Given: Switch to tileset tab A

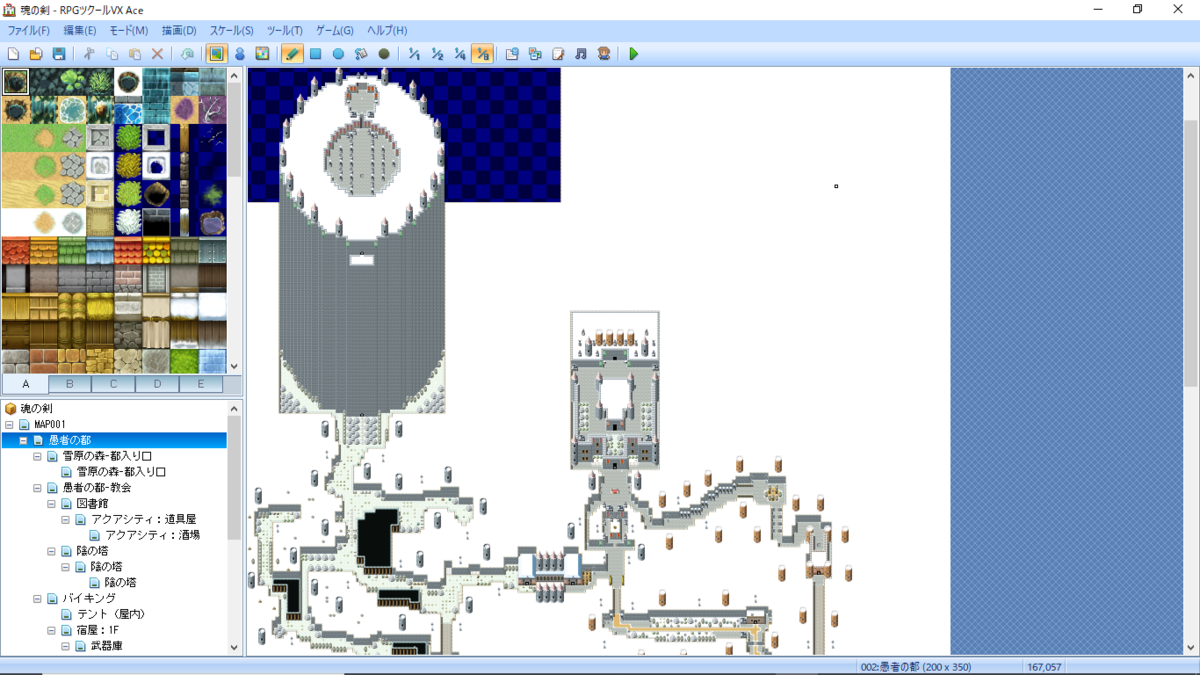Looking at the screenshot, I should [26, 384].
